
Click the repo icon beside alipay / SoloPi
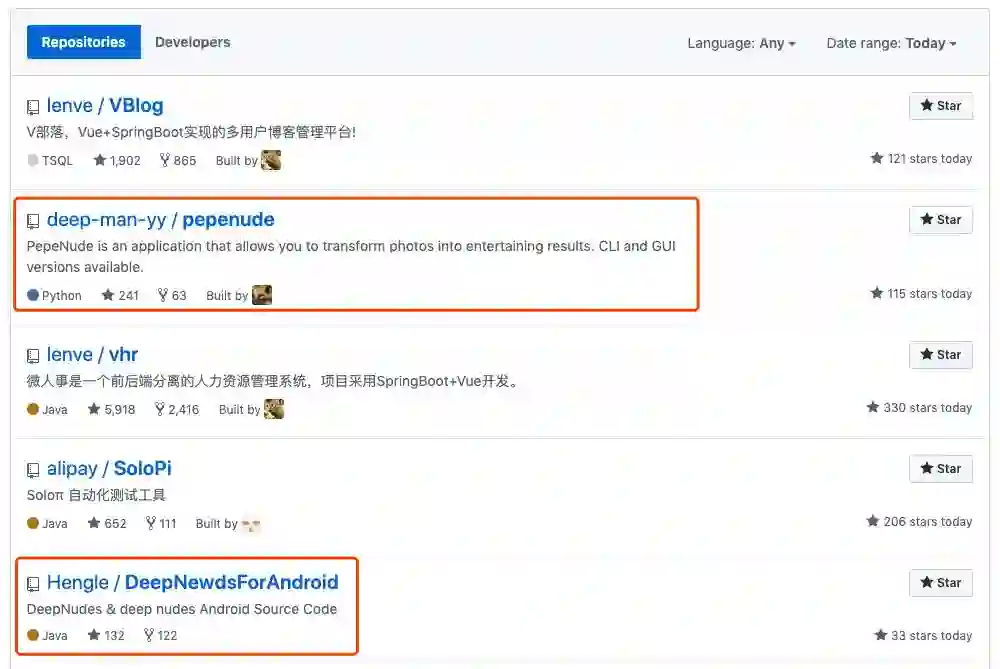33,470
